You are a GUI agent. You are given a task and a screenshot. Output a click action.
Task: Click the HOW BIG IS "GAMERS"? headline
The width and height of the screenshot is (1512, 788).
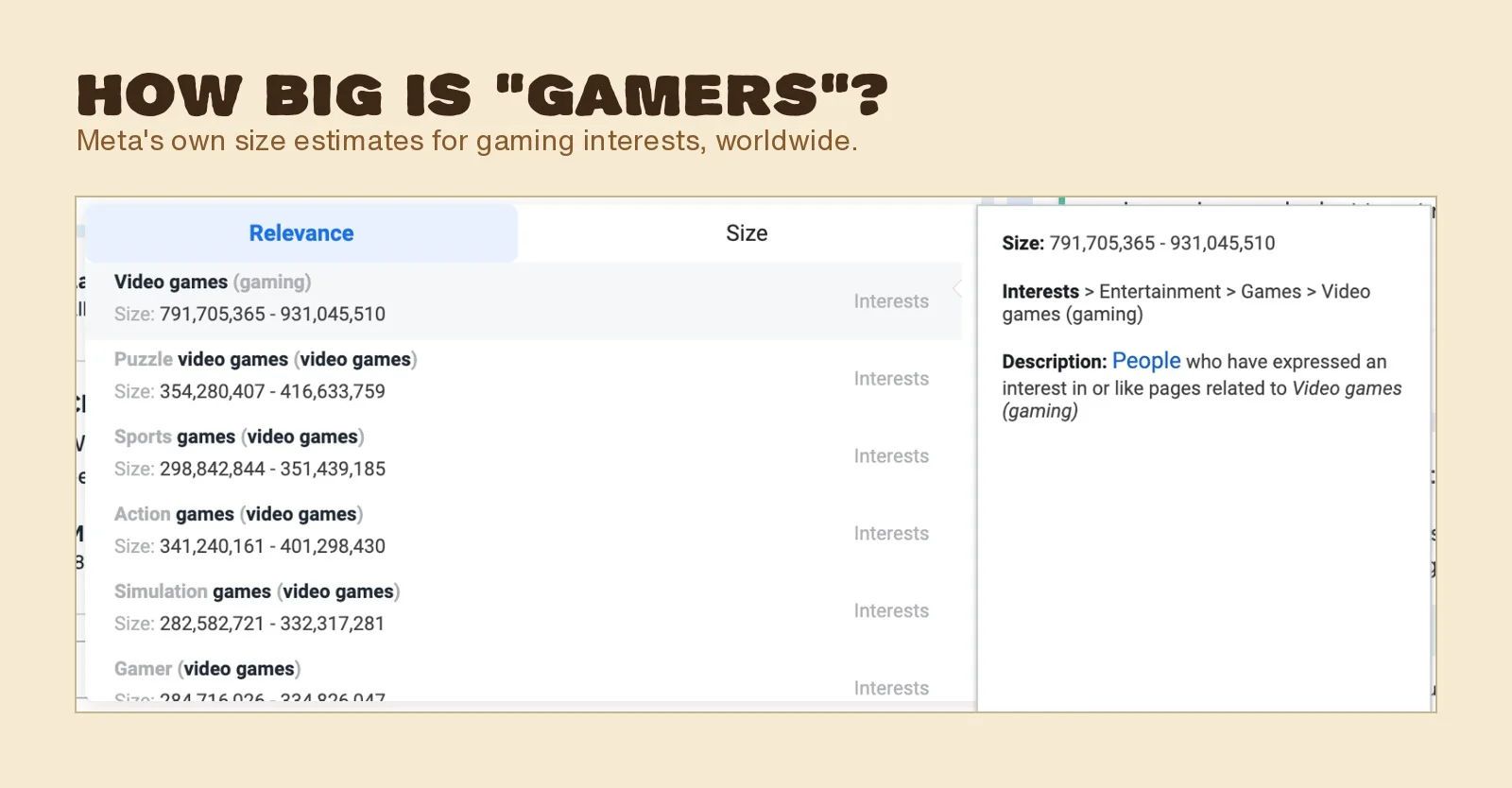[483, 95]
